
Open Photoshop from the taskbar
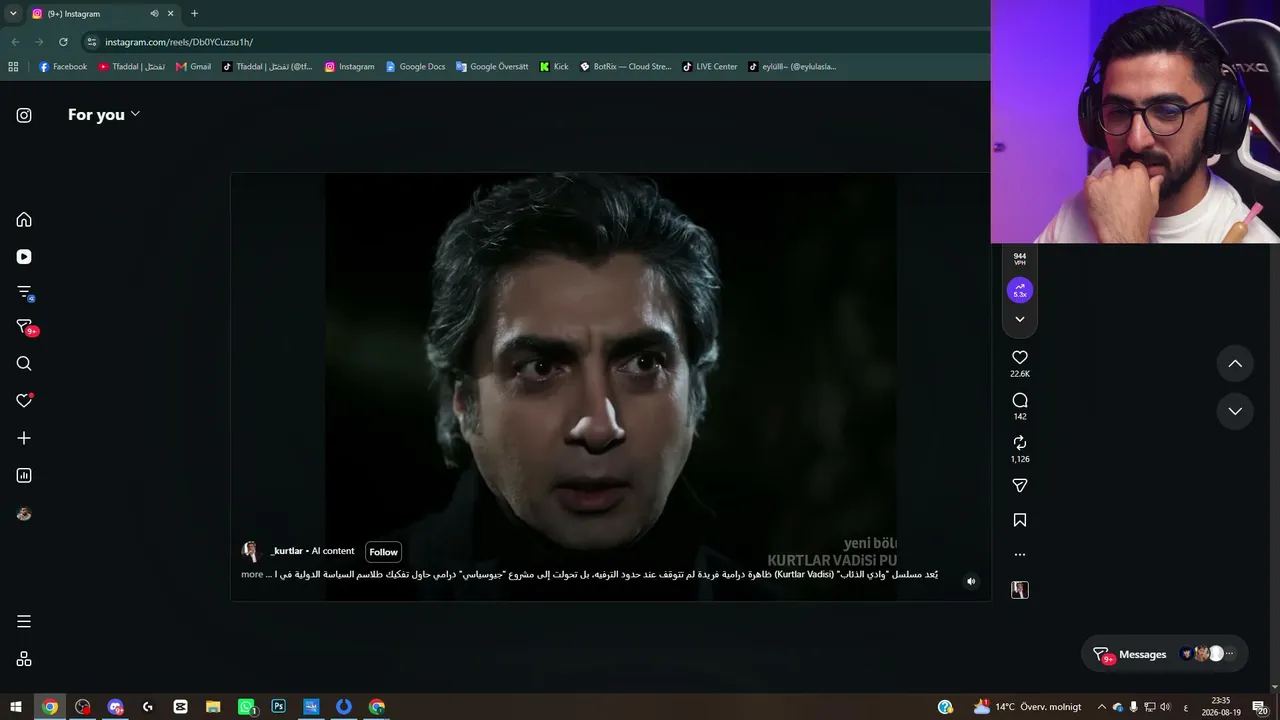click(x=279, y=707)
